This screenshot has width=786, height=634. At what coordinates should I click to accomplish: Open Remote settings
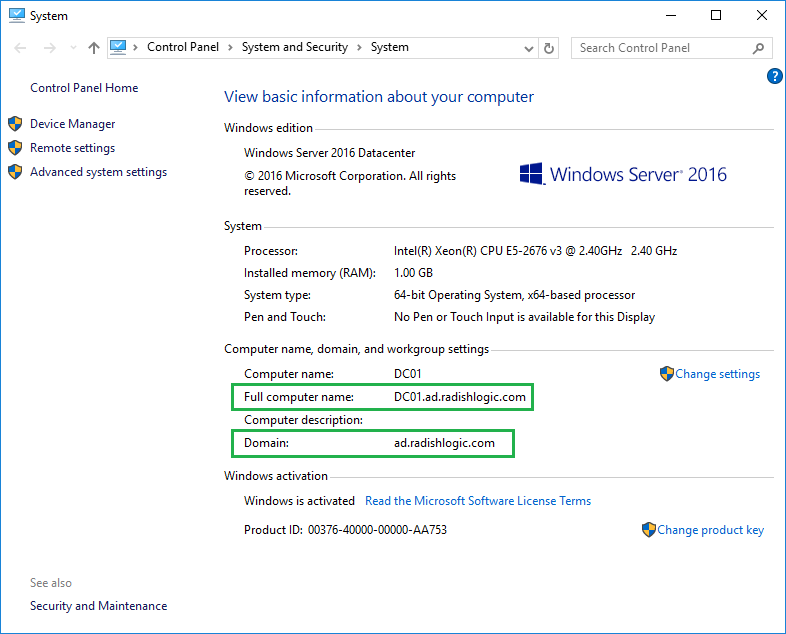coord(72,148)
